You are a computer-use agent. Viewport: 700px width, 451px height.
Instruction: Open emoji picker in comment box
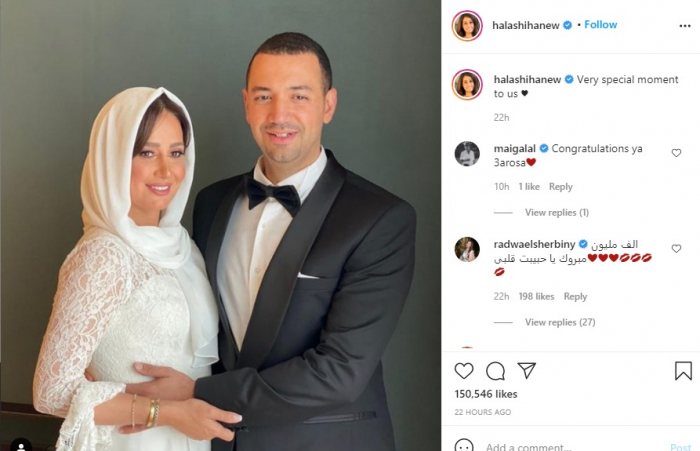click(x=464, y=446)
